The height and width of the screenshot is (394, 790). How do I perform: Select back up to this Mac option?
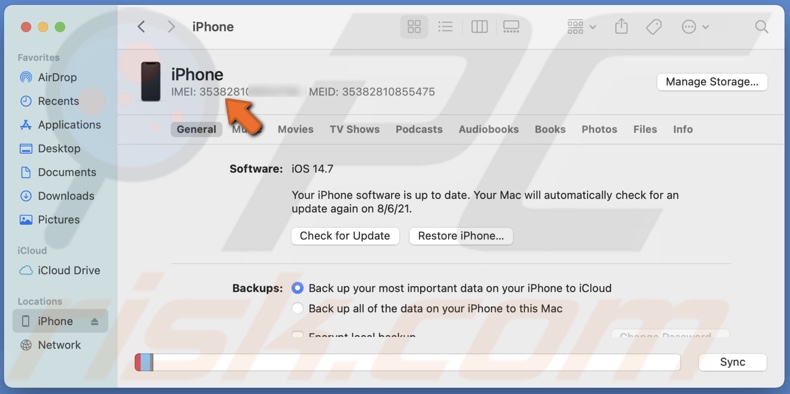click(298, 308)
